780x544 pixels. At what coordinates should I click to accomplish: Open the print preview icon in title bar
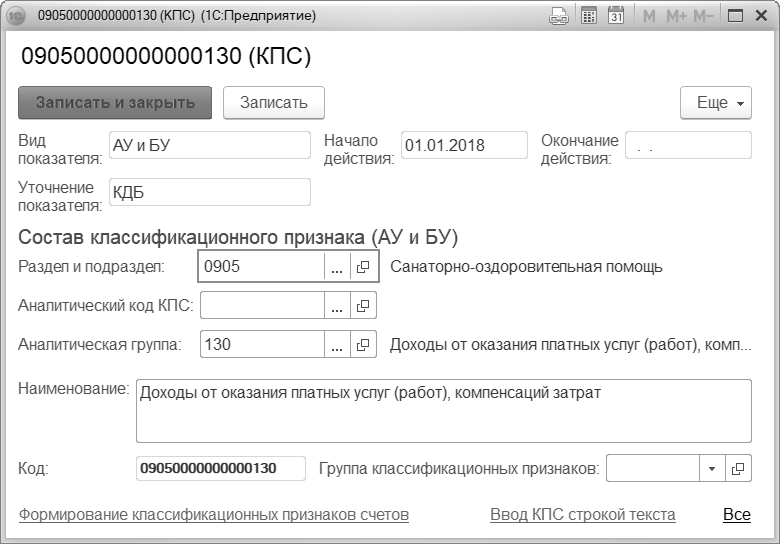(559, 16)
